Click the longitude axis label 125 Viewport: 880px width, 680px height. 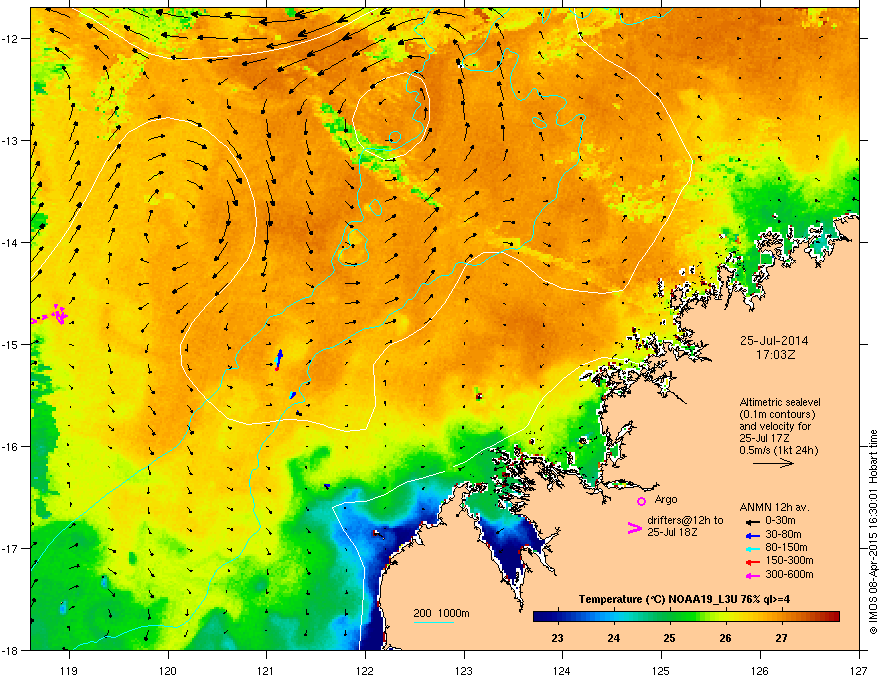point(661,670)
